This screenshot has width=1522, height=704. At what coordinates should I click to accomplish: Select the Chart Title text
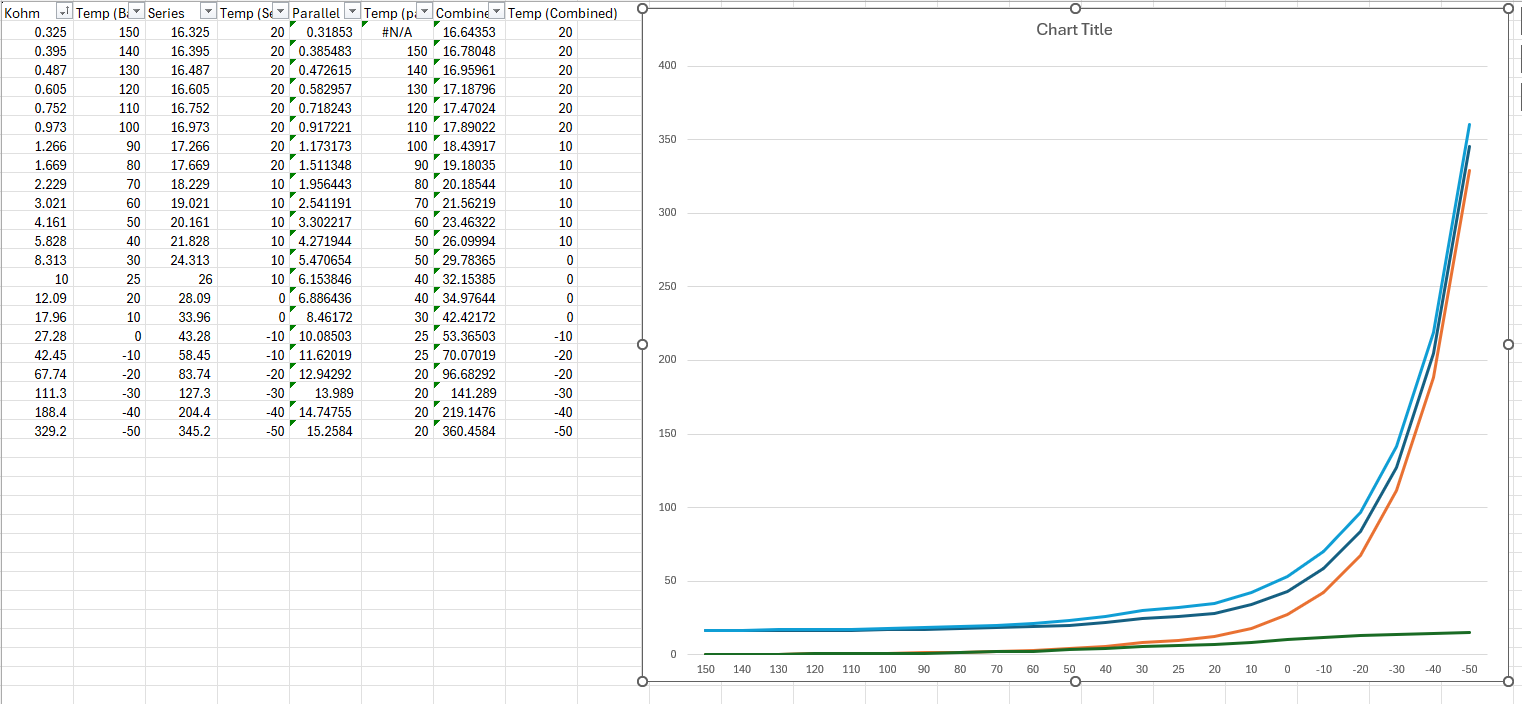(x=1074, y=30)
